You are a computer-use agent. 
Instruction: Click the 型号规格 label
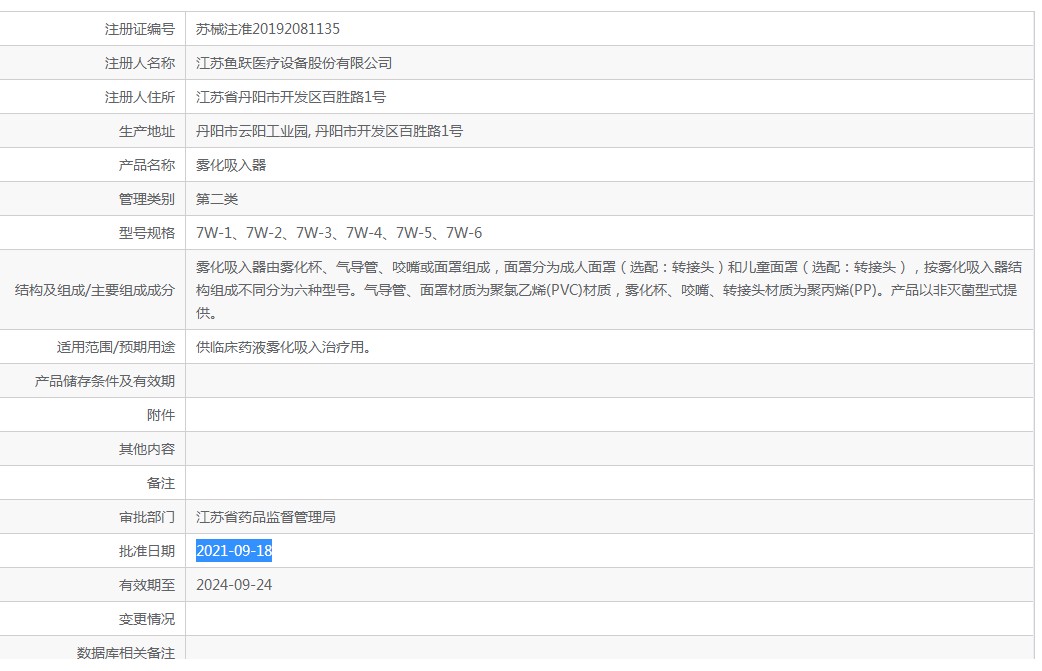pos(147,233)
